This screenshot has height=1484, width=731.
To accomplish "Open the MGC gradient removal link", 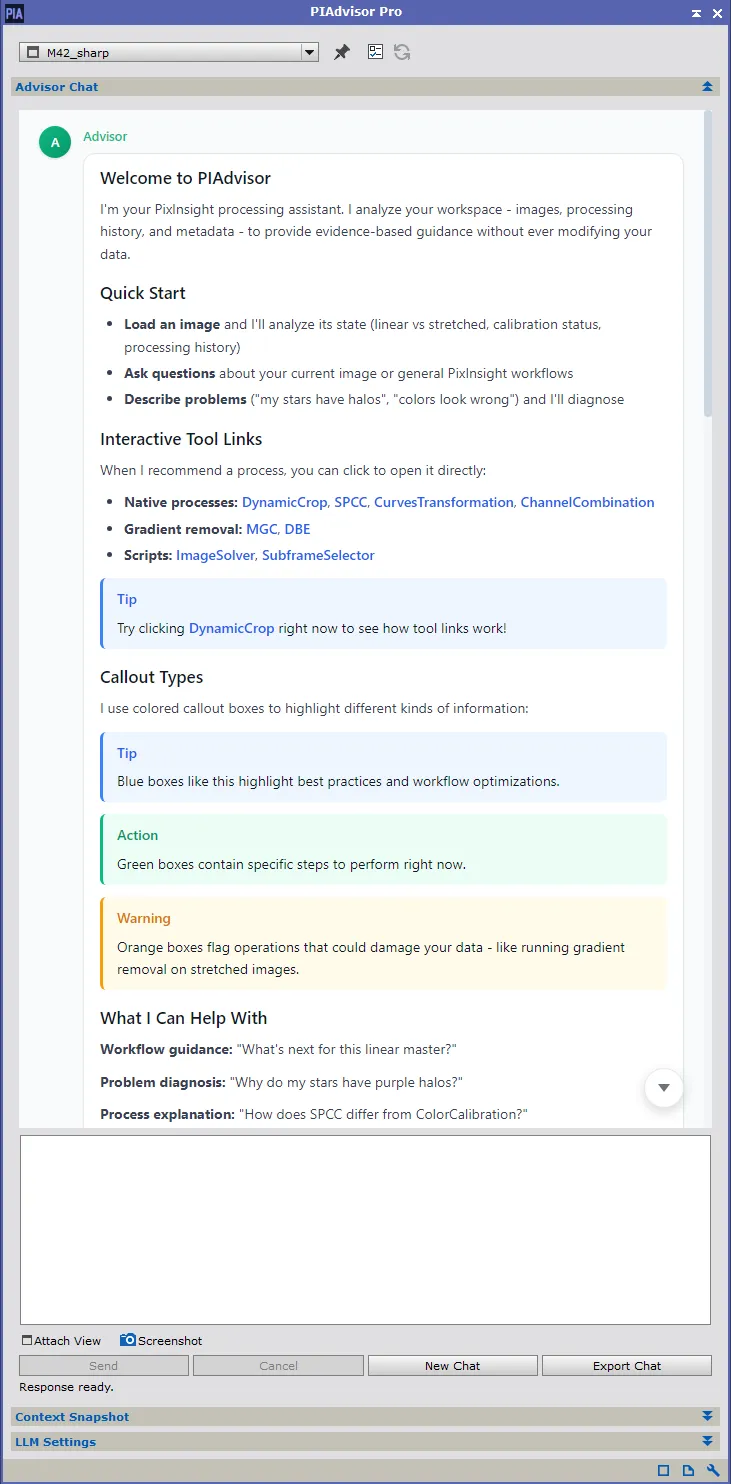I will click(x=261, y=529).
